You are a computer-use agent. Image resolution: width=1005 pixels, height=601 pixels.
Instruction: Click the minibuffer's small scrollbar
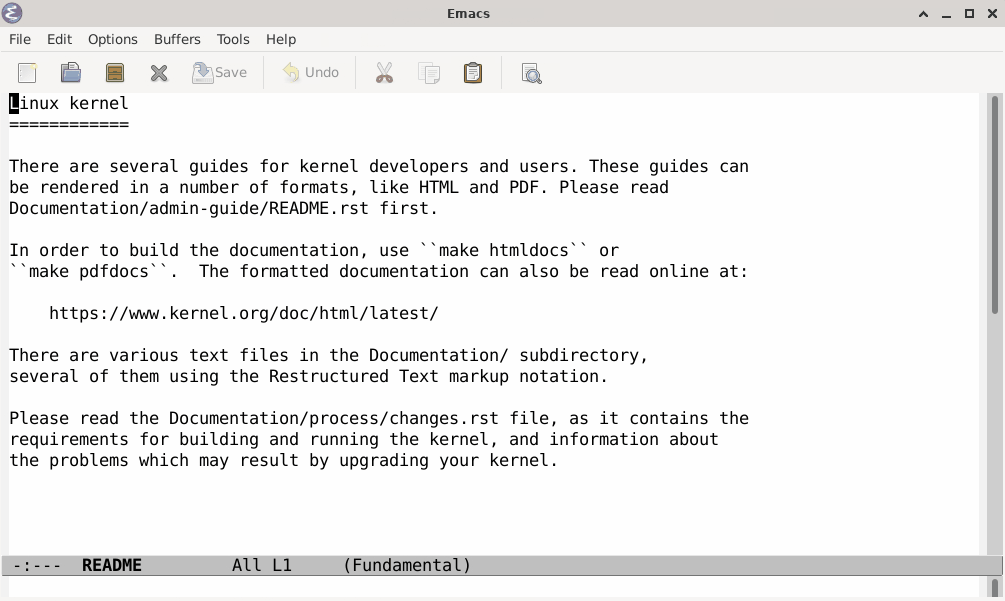coord(995,588)
